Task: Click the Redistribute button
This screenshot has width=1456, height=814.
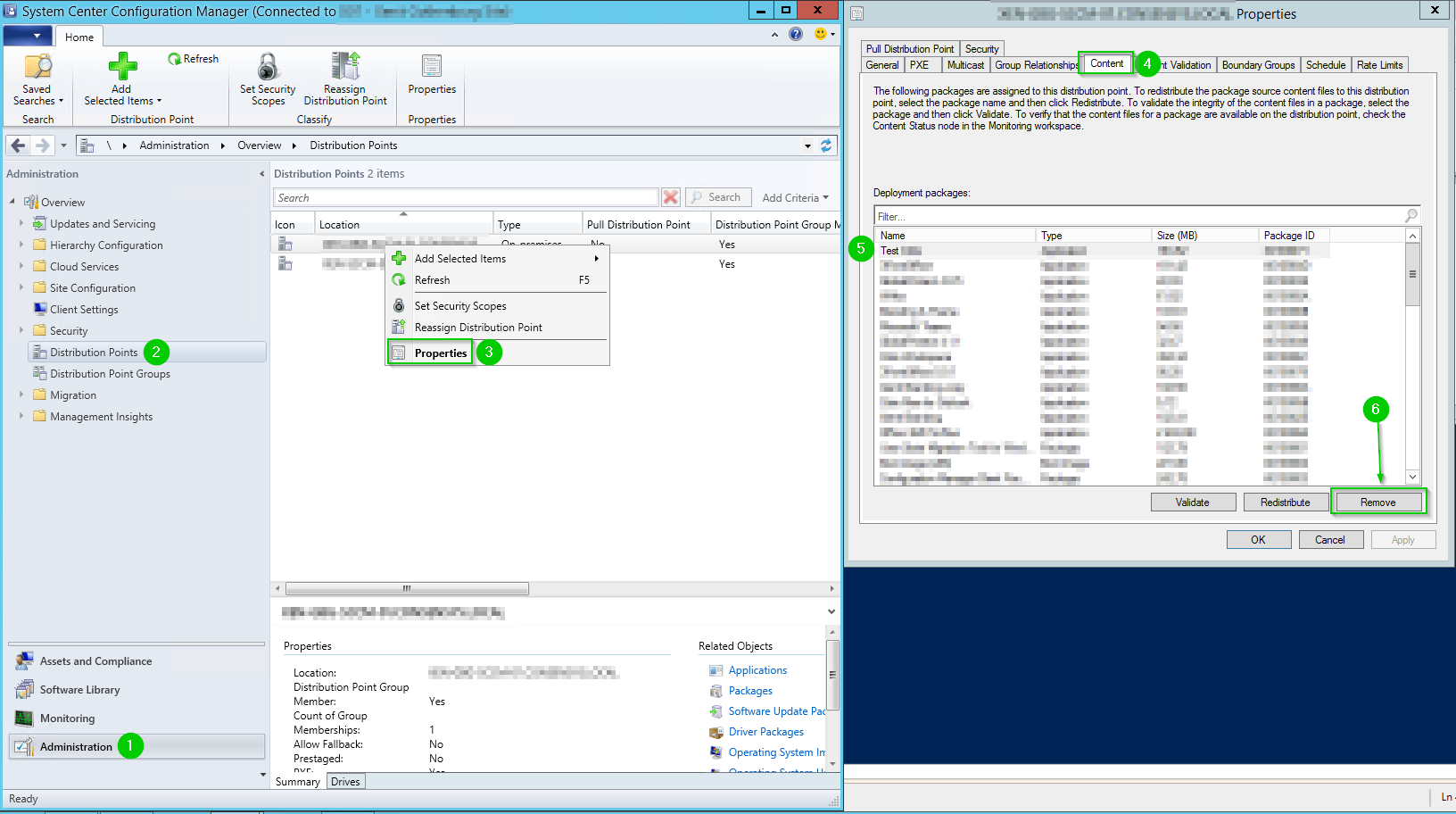Action: (1285, 503)
